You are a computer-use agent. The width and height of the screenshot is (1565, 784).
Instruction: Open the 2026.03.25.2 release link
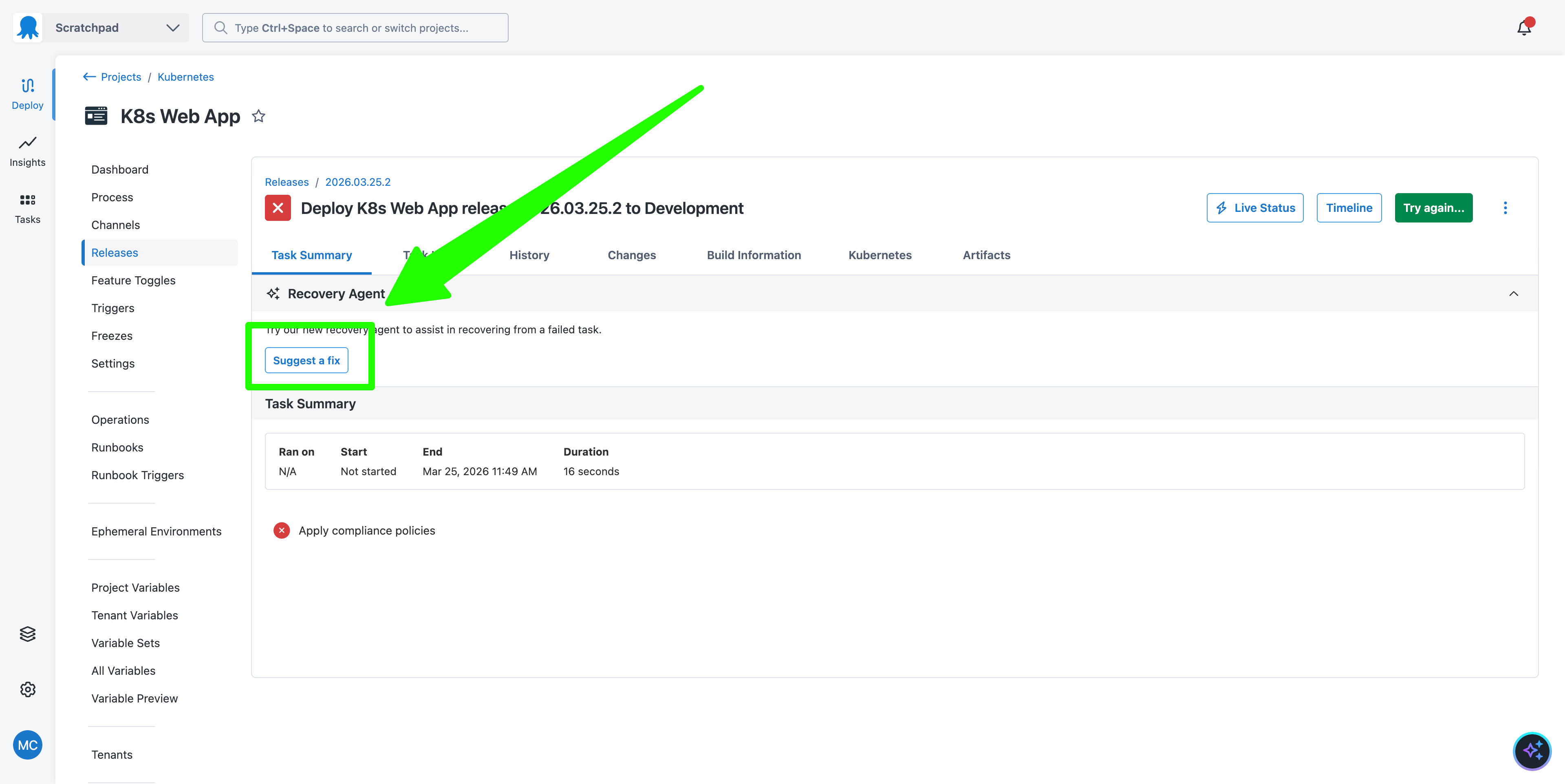(358, 182)
